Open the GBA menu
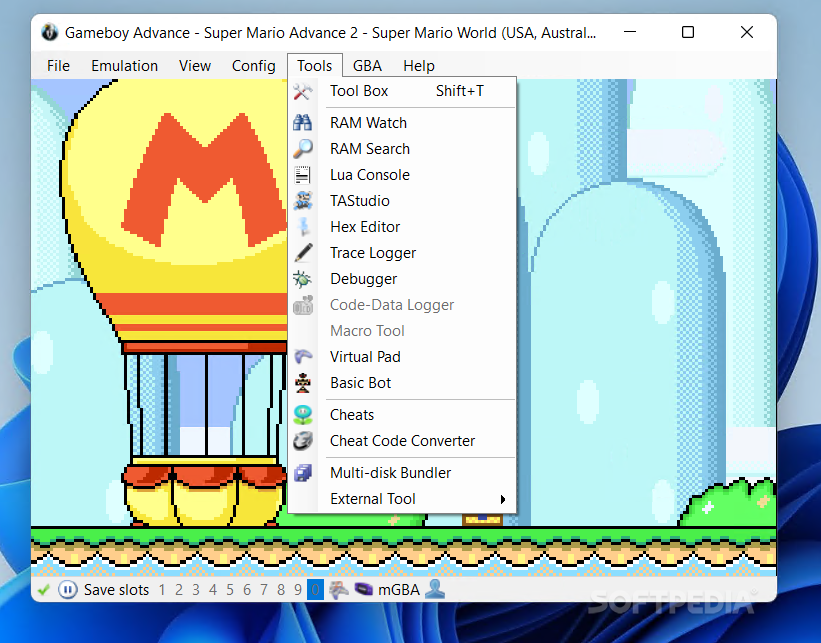The image size is (821, 643). 367,66
